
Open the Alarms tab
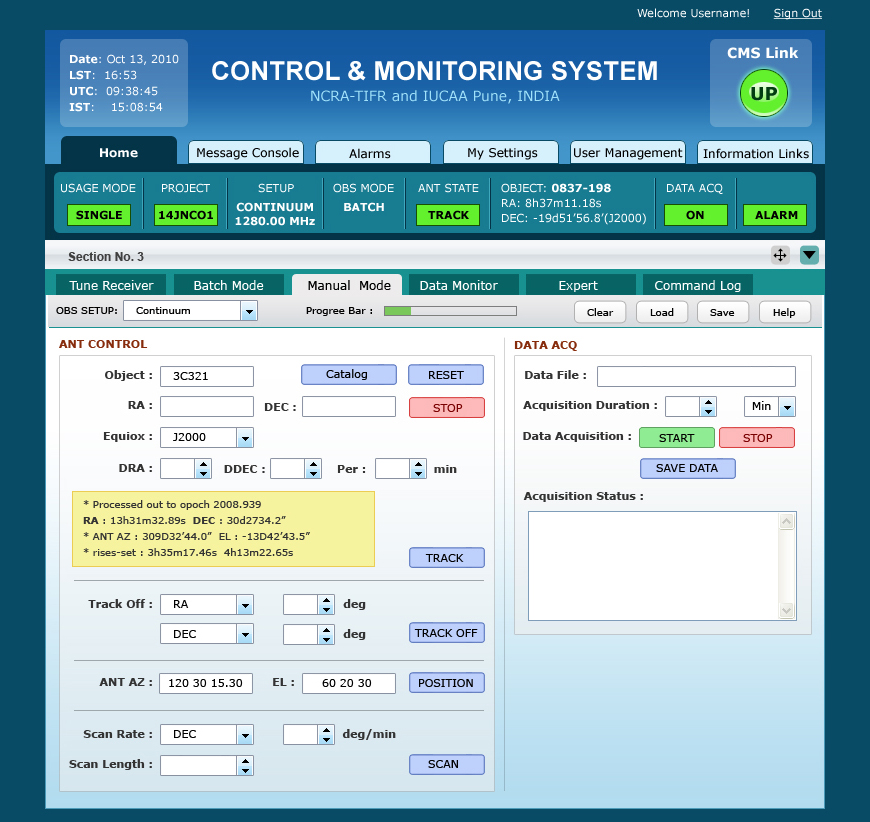pyautogui.click(x=372, y=153)
